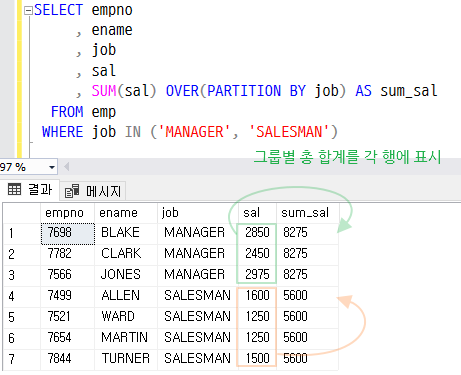Select the empno column header
This screenshot has height=375, width=461.
[x=68, y=213]
